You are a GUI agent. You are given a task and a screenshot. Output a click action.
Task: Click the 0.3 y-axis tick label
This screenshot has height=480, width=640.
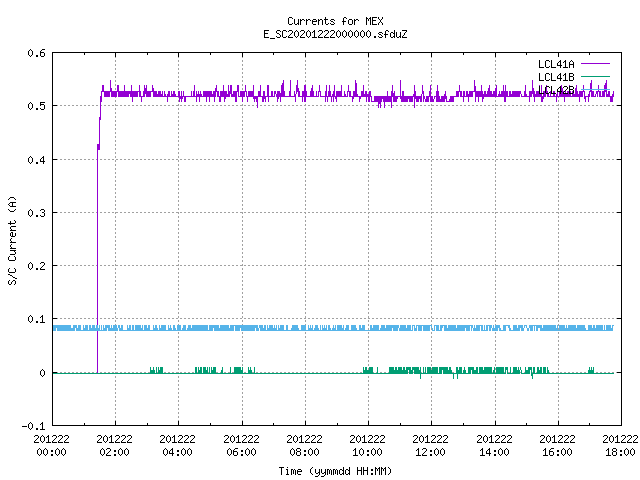point(36,213)
